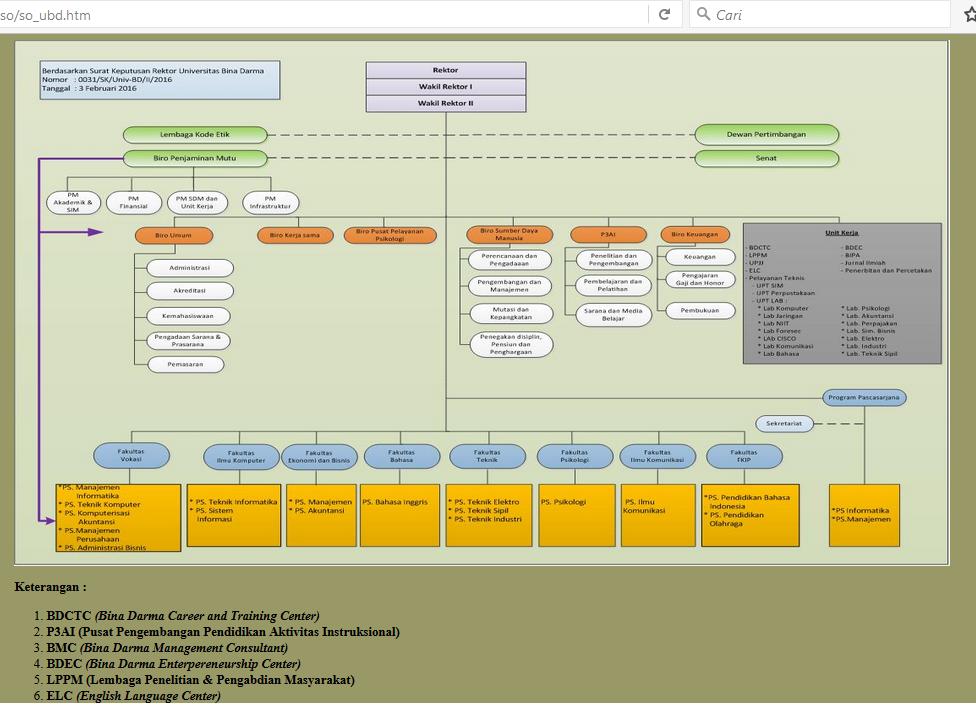Select the Wakil Rektor II box

coord(446,103)
